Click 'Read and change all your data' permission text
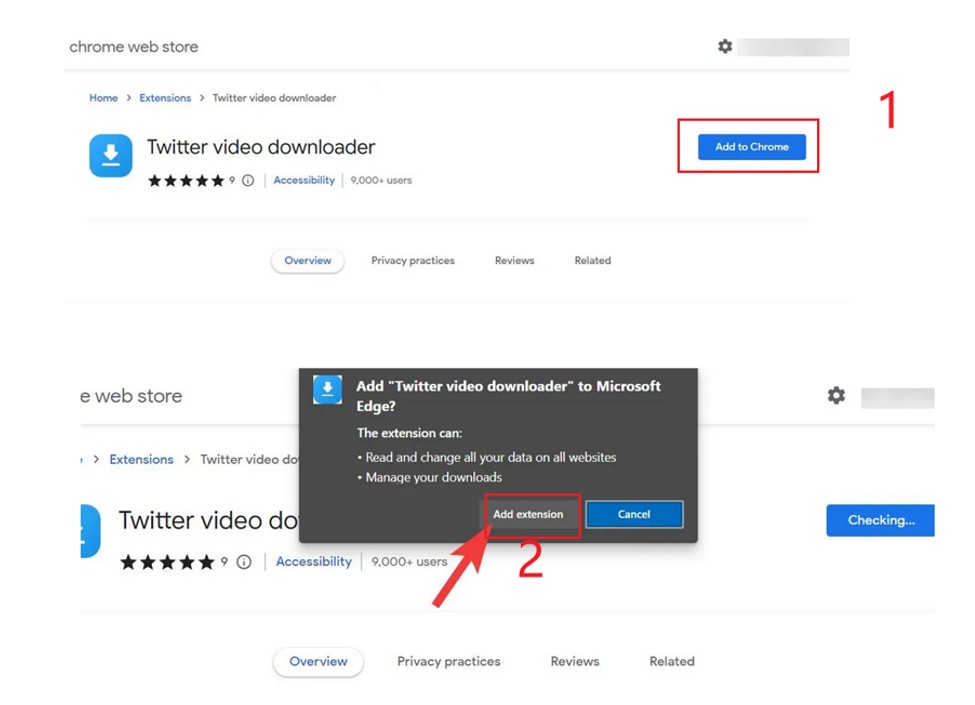Image resolution: width=975 pixels, height=705 pixels. pyautogui.click(x=491, y=458)
